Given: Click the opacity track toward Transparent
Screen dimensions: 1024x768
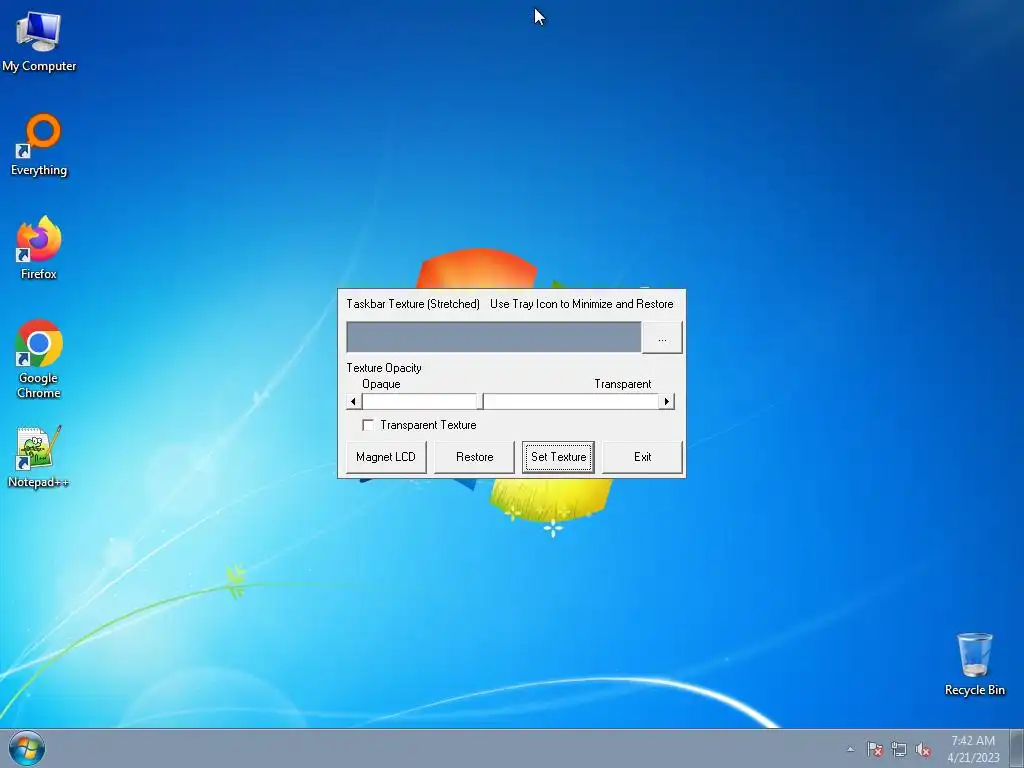Looking at the screenshot, I should [571, 401].
